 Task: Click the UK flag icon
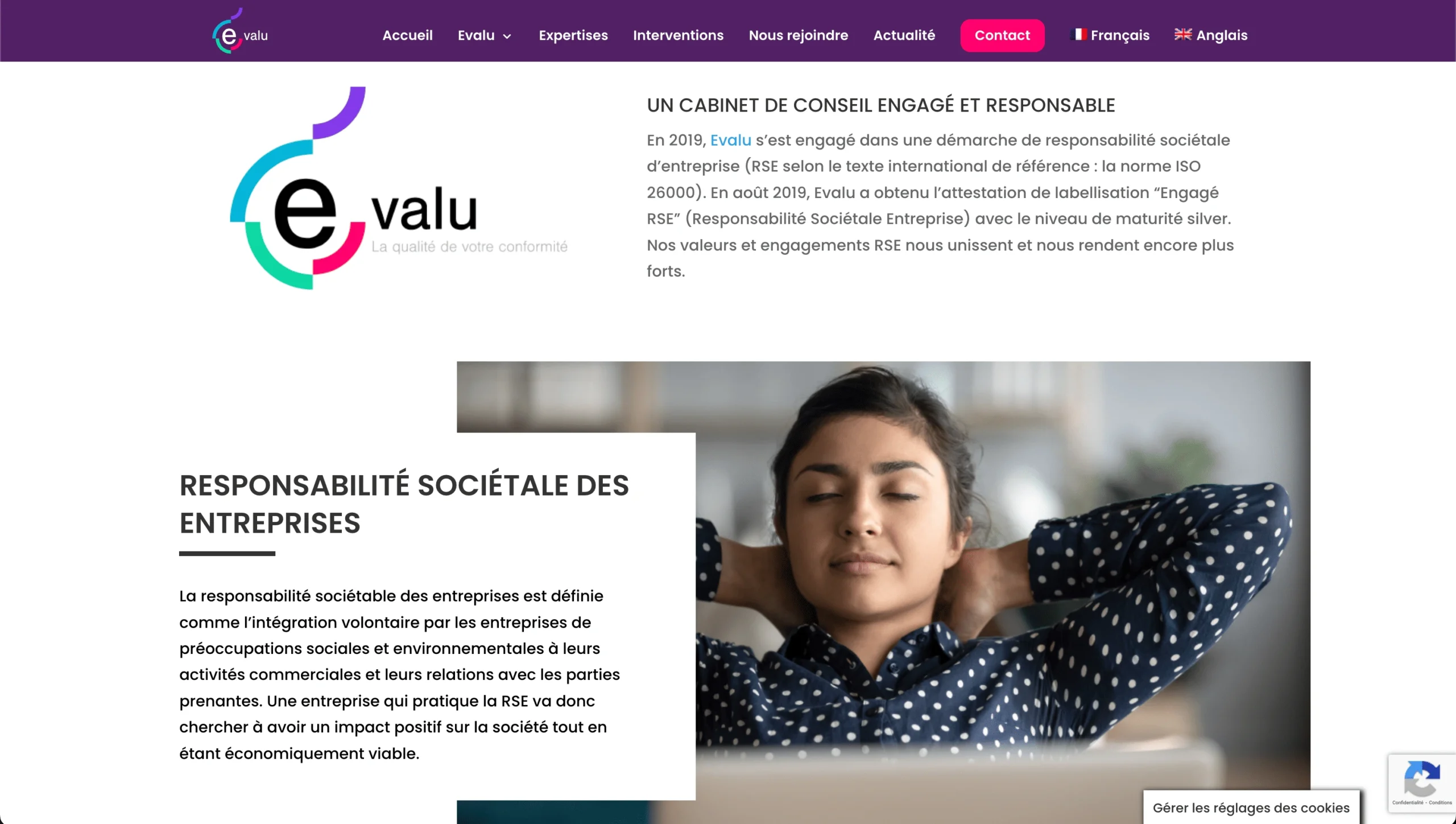(x=1183, y=35)
